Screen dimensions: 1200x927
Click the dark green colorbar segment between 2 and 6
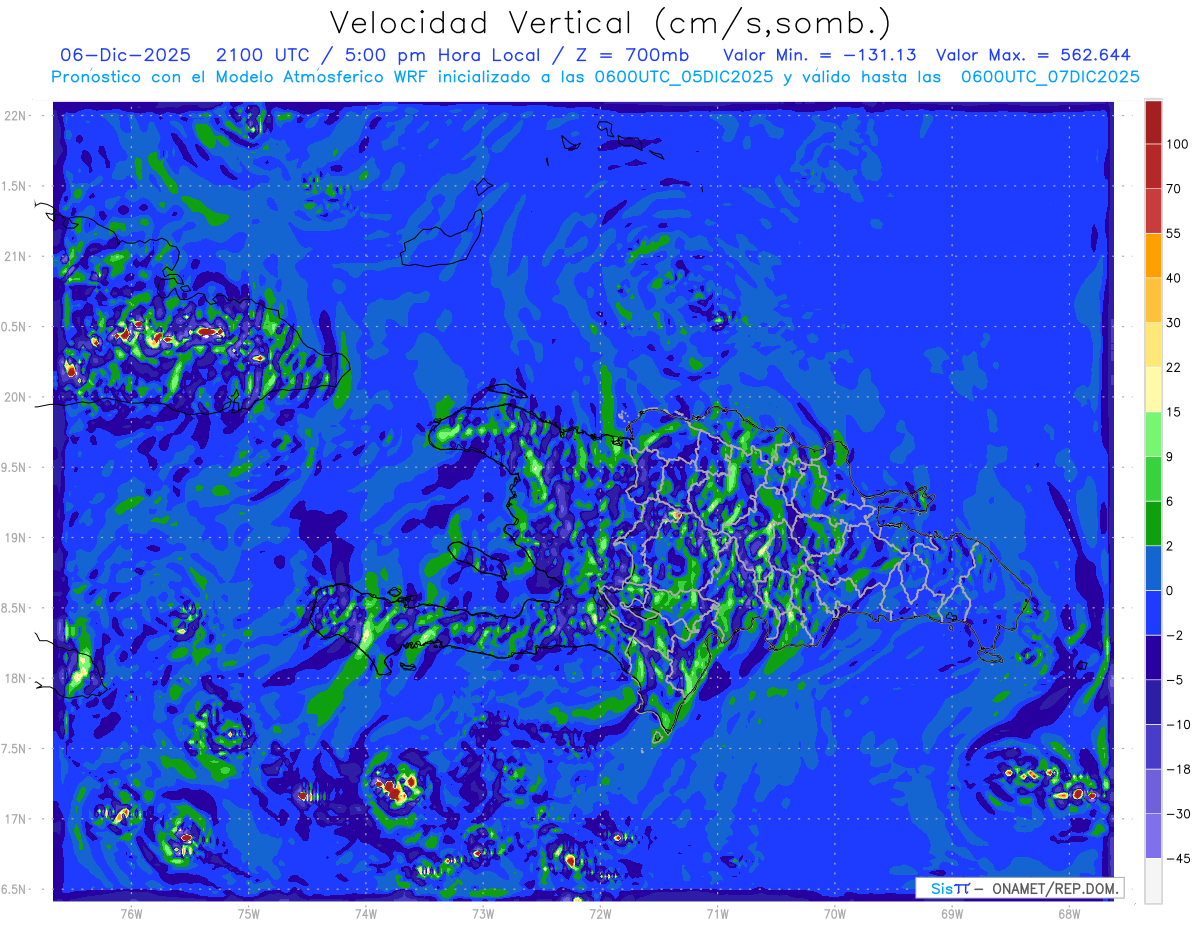tap(1153, 523)
